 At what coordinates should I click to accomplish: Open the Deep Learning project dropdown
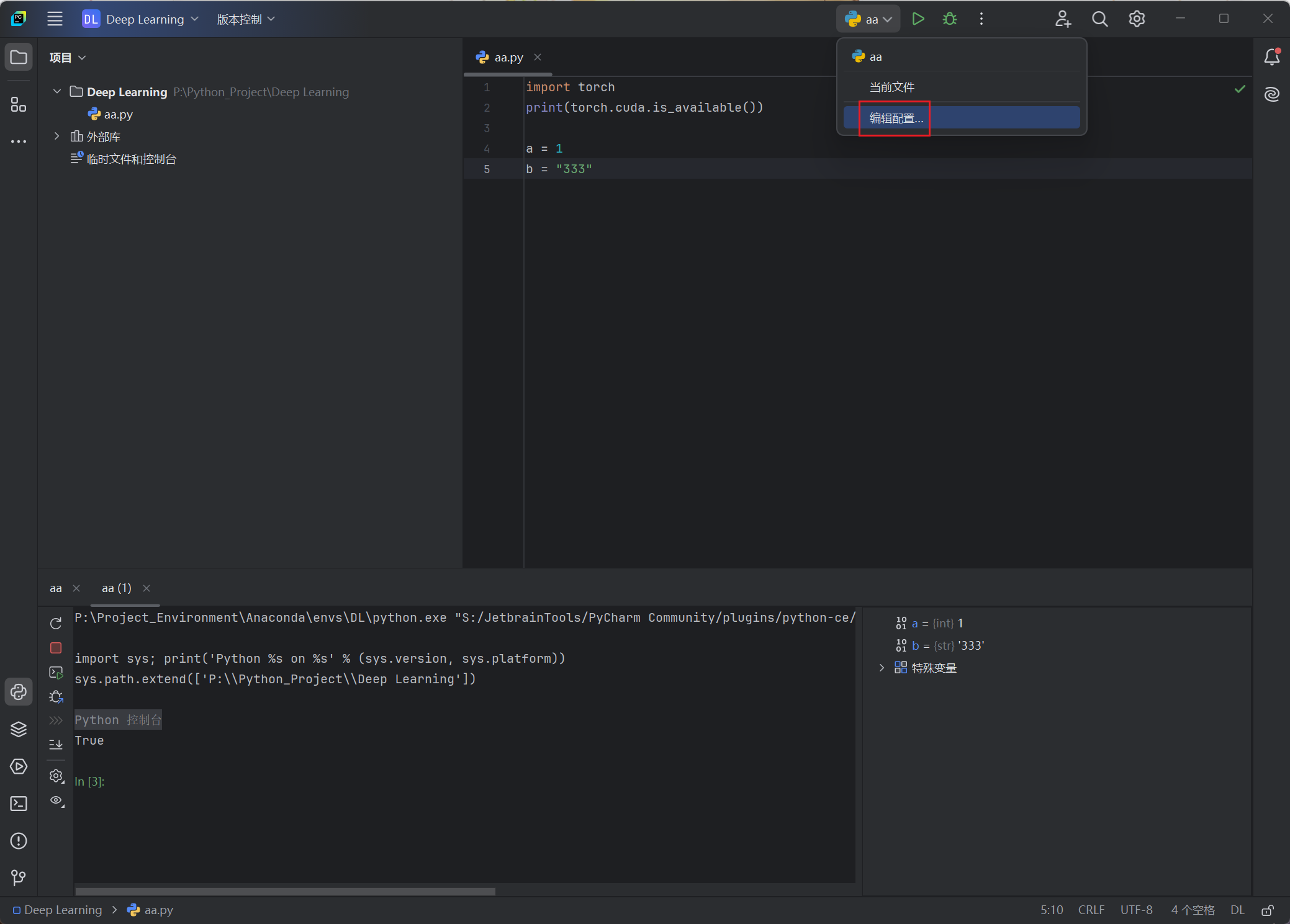pos(140,19)
